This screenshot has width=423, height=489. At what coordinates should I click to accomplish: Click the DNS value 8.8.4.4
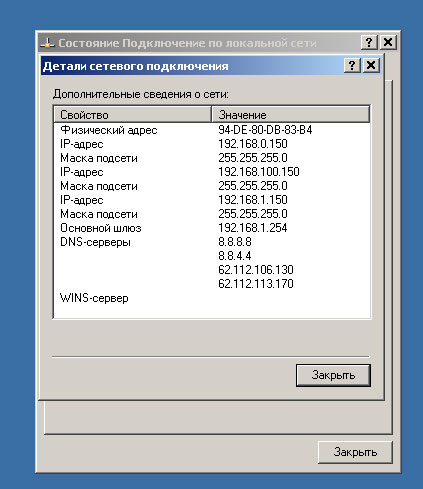(235, 256)
